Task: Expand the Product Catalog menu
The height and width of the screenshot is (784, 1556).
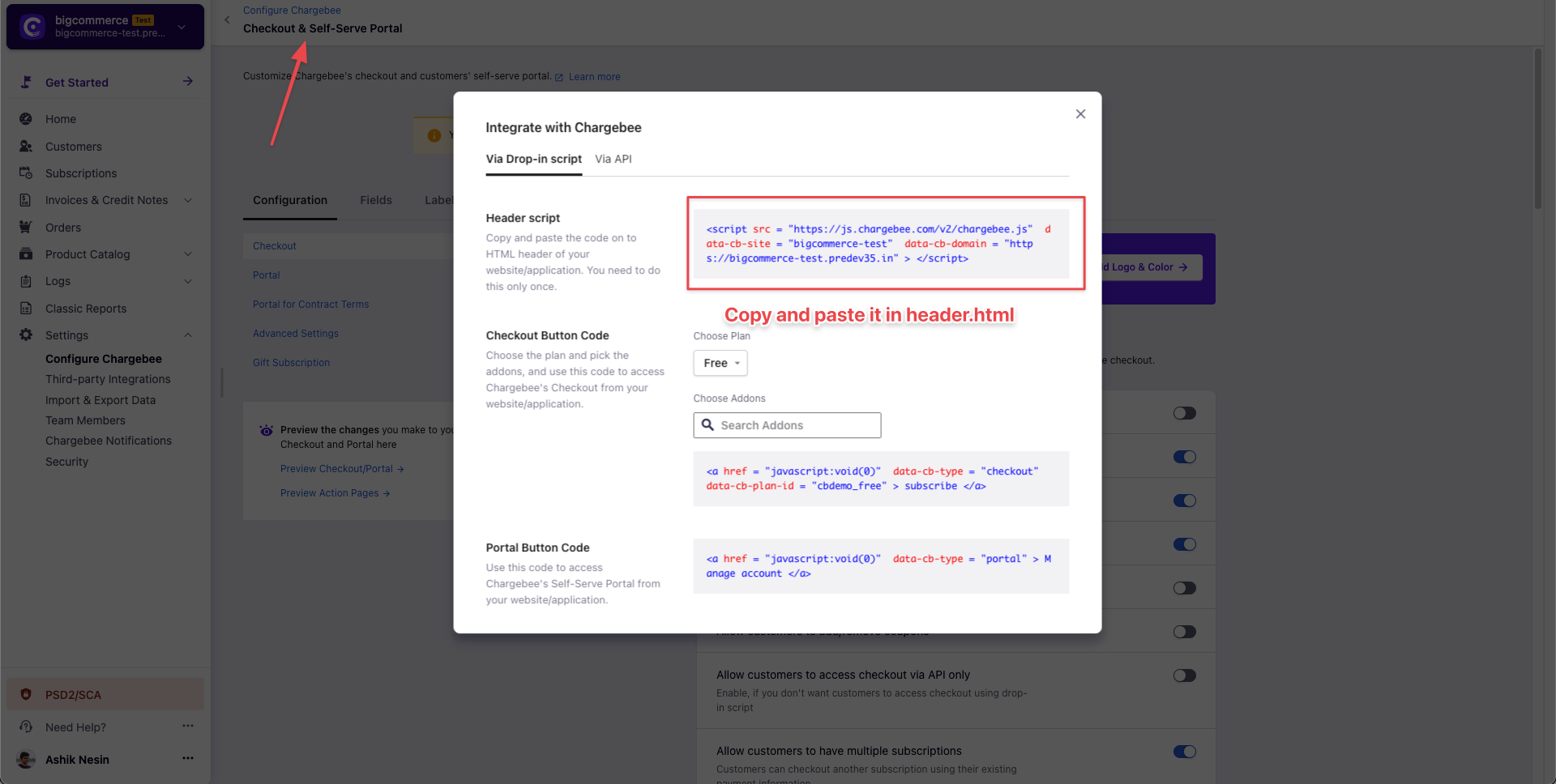Action: 188,254
